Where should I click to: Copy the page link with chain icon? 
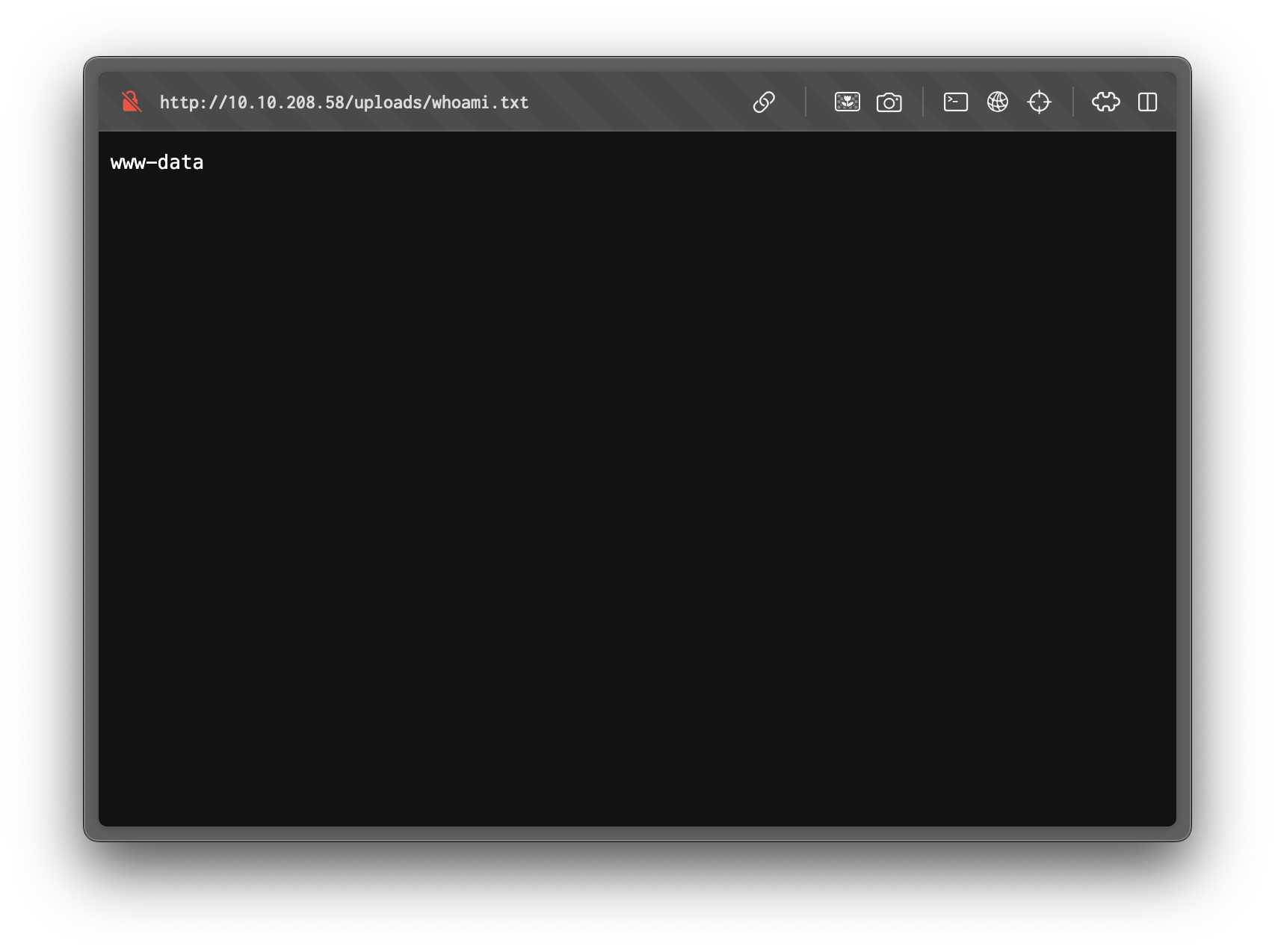[764, 102]
